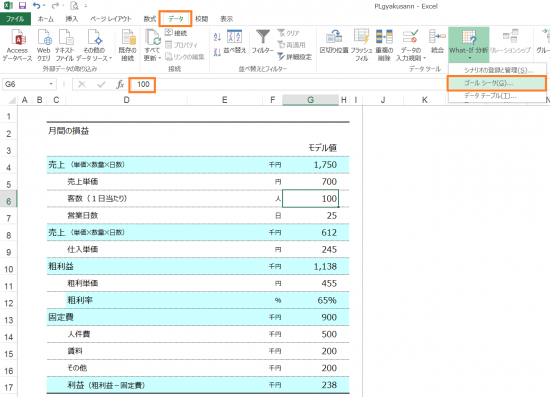Click formula bar value 100
Viewport: 550px width, 397px height.
143,84
